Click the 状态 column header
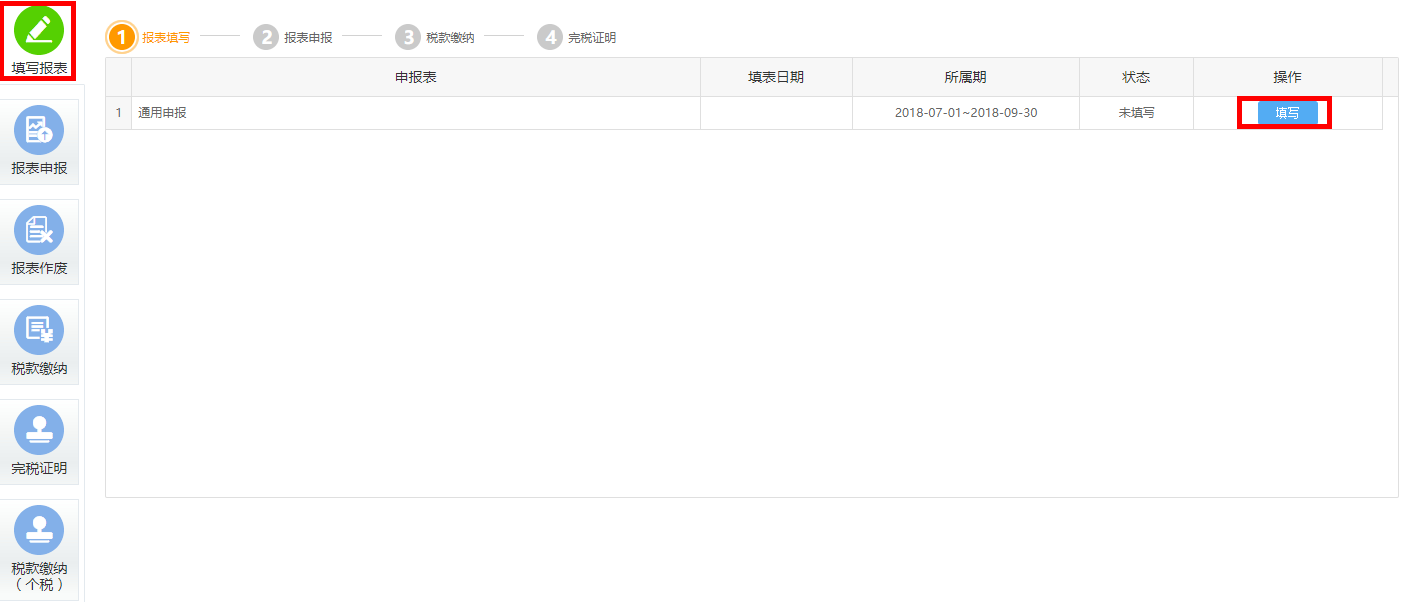1402x602 pixels. click(x=1136, y=77)
